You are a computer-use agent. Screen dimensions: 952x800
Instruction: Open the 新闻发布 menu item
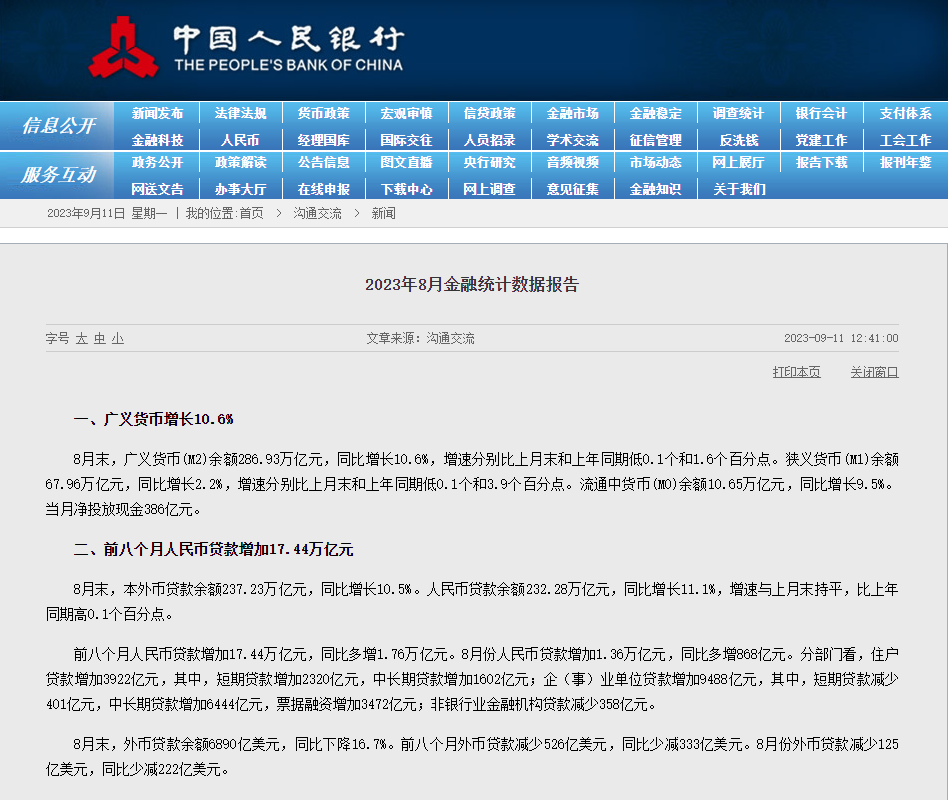tap(157, 114)
